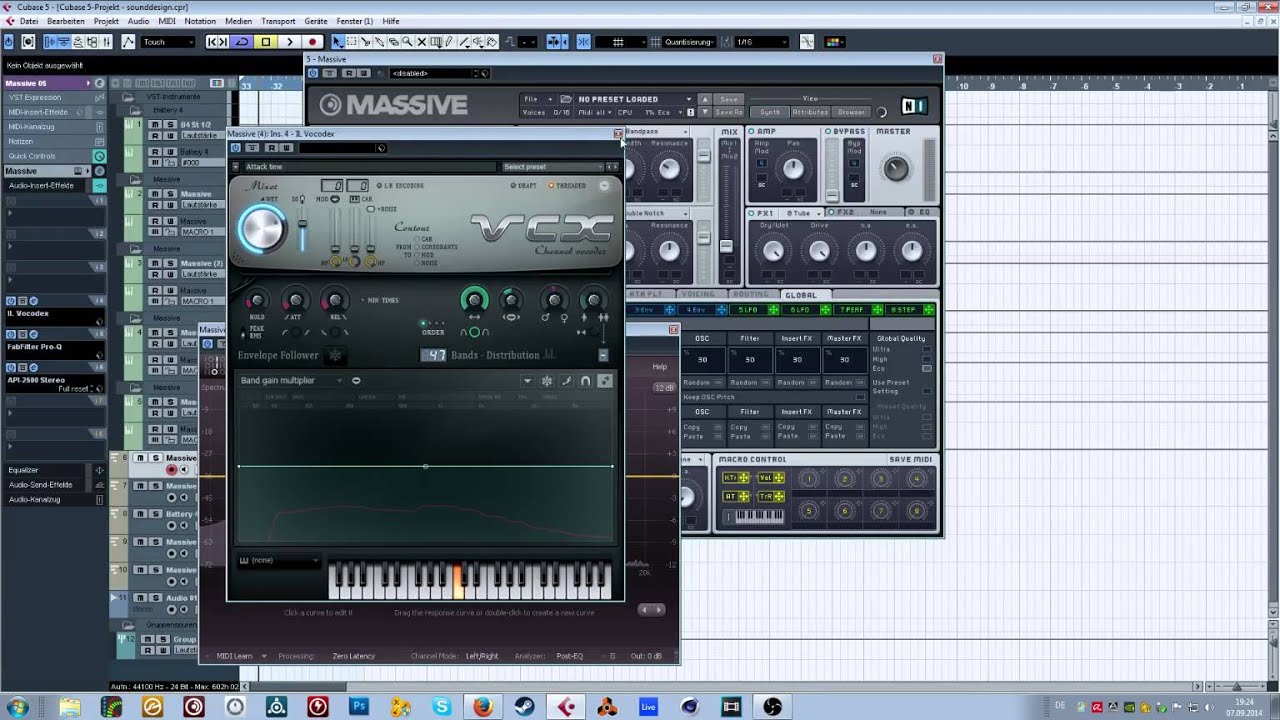Select the Split scissors tool
This screenshot has height=720, width=1280.
[x=366, y=42]
